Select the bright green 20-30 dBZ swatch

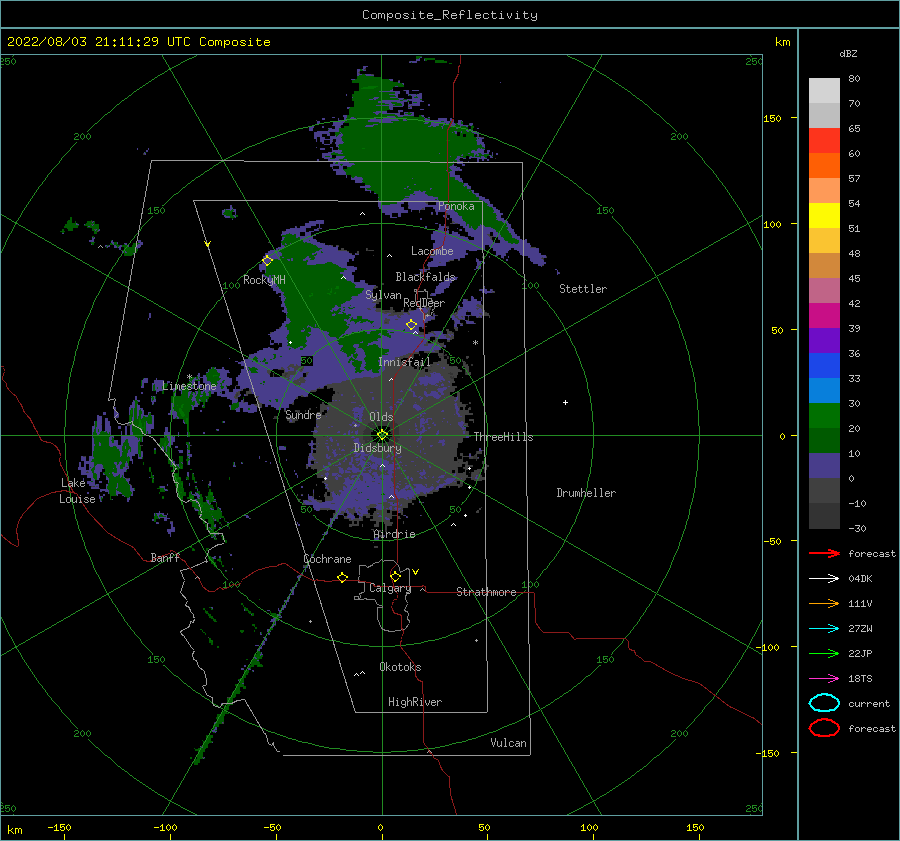click(824, 416)
